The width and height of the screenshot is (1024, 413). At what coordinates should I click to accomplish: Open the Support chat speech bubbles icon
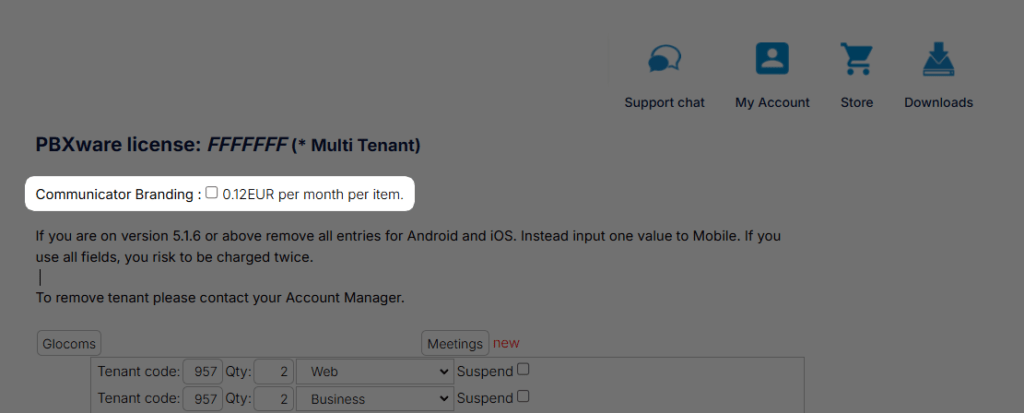click(x=665, y=59)
